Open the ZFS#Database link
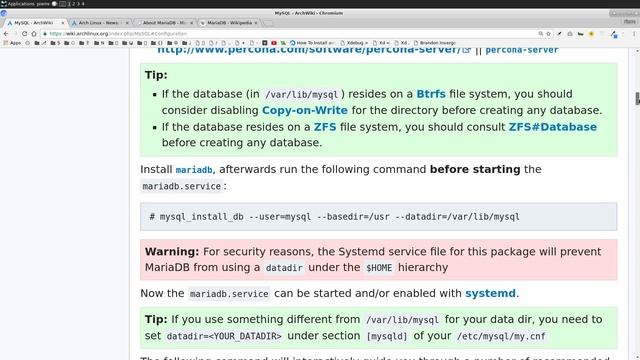 pyautogui.click(x=552, y=127)
